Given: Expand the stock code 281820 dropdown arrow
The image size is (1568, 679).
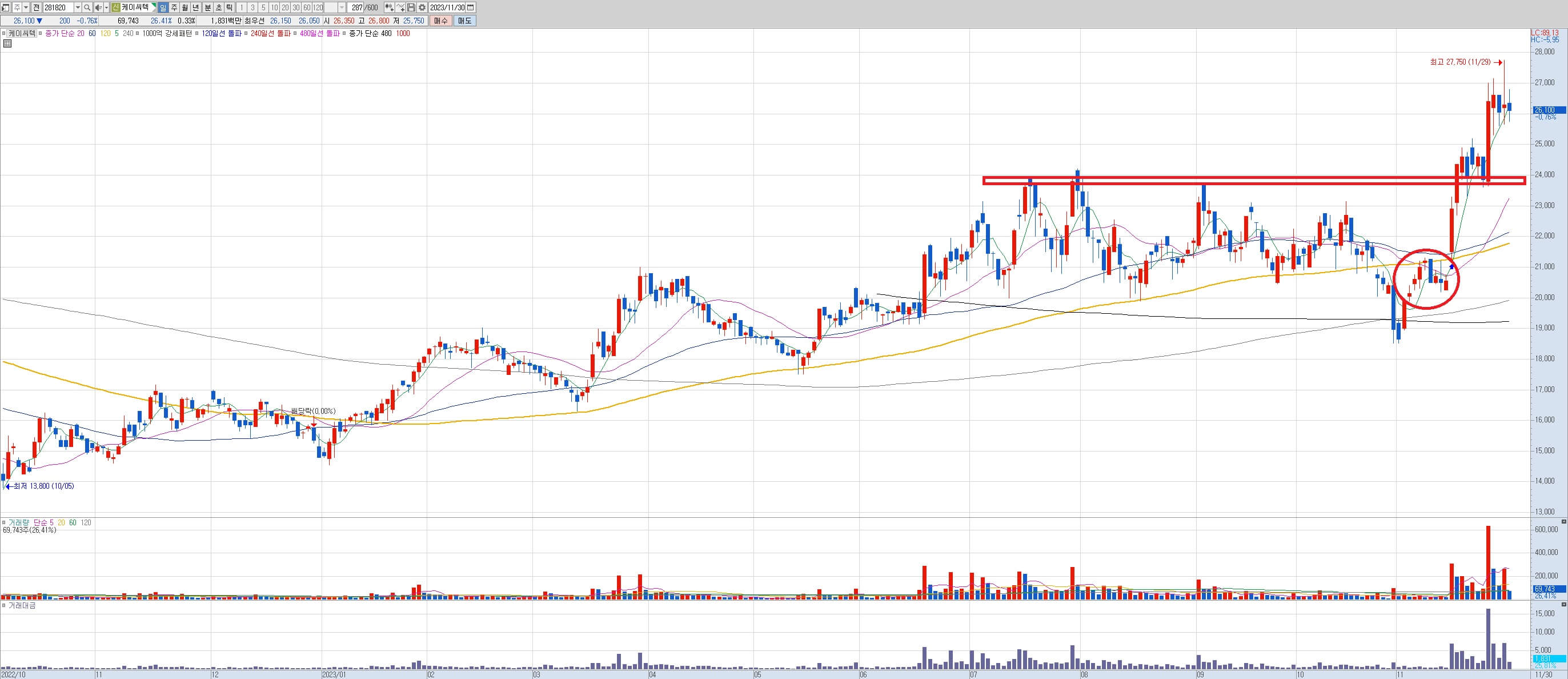Looking at the screenshot, I should click(78, 7).
